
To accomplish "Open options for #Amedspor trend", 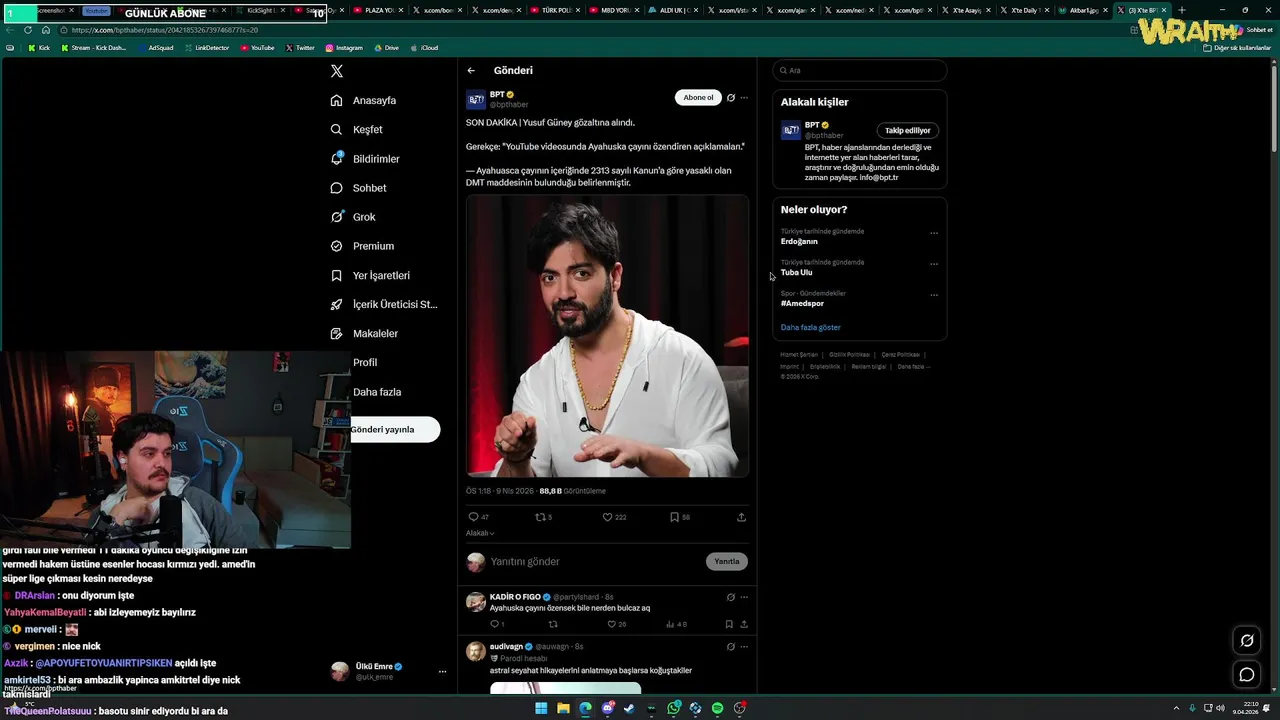I will point(934,295).
